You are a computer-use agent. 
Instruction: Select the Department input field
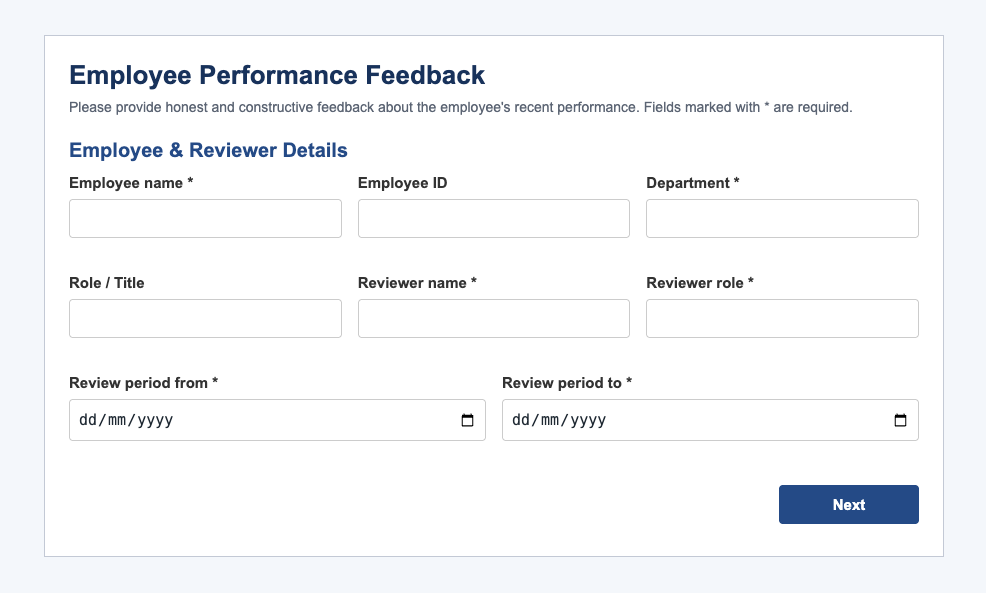782,219
